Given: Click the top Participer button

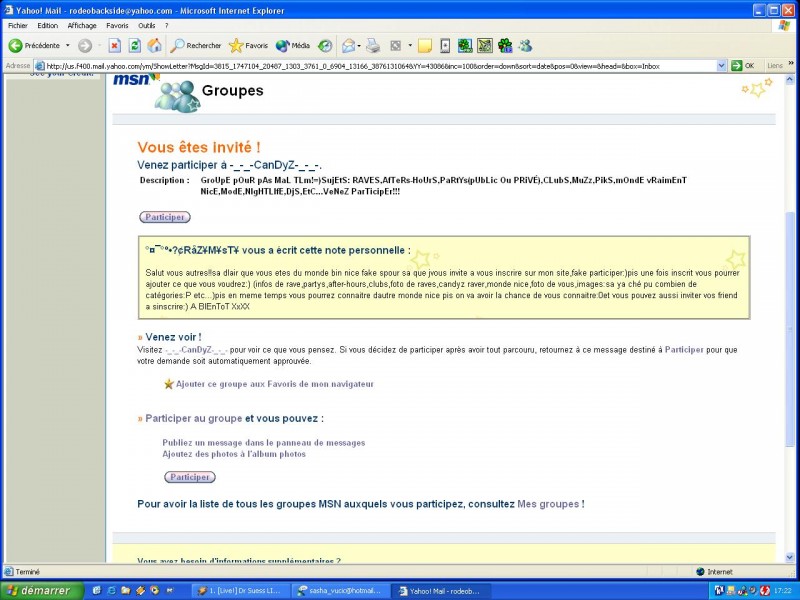Looking at the screenshot, I should tap(165, 217).
